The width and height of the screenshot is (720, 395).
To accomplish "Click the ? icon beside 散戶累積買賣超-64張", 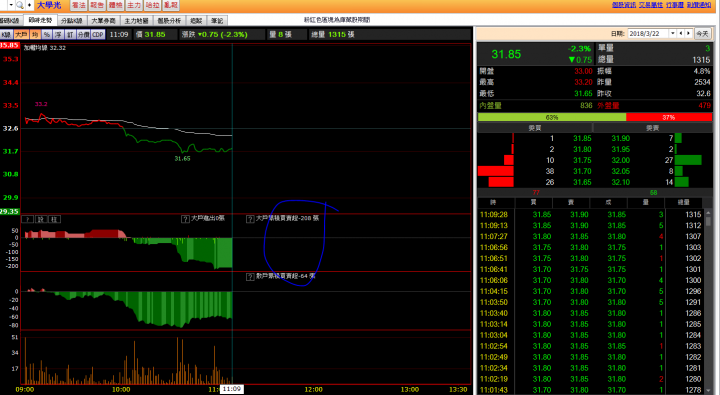I will [x=250, y=277].
